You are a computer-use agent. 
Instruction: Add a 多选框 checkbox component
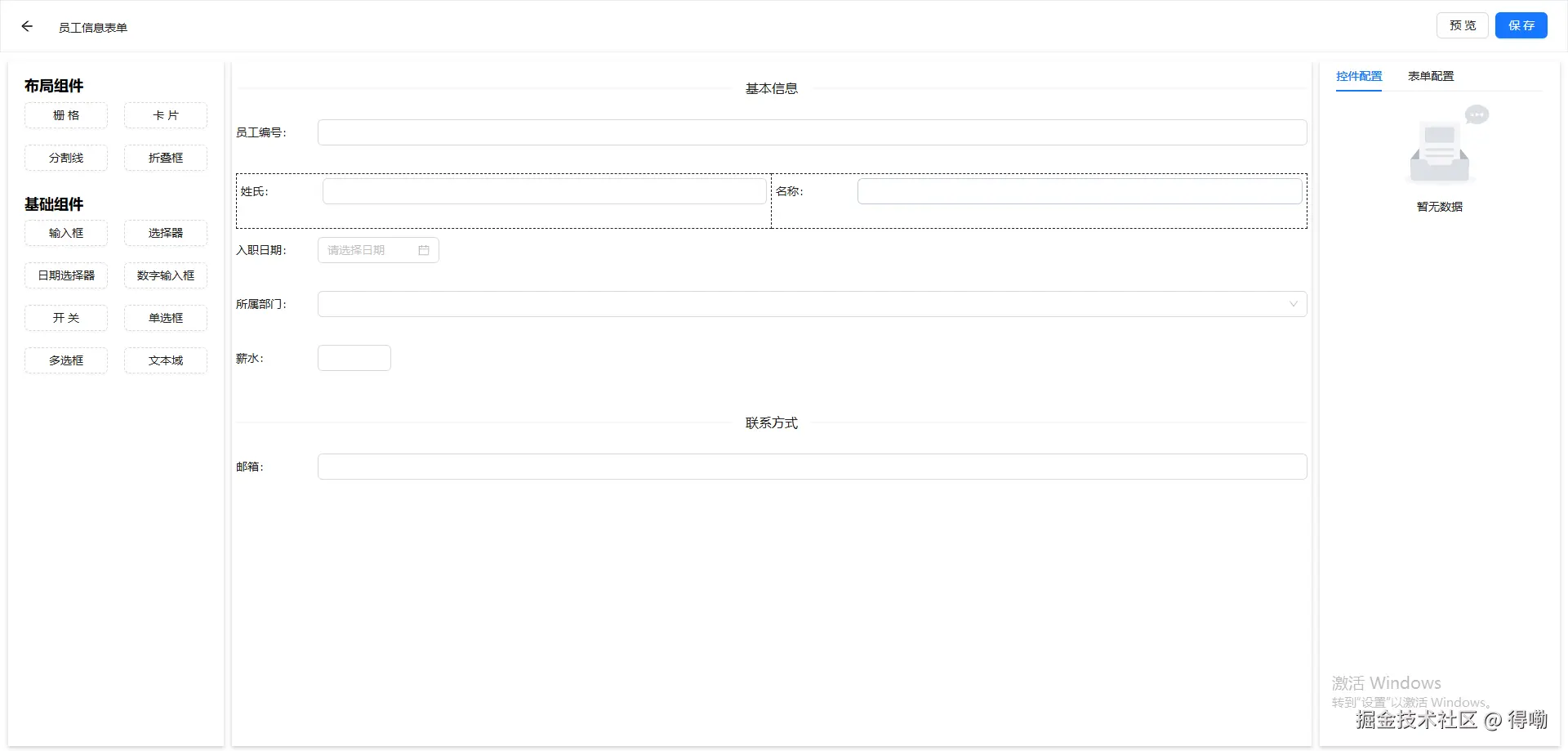pyautogui.click(x=66, y=360)
